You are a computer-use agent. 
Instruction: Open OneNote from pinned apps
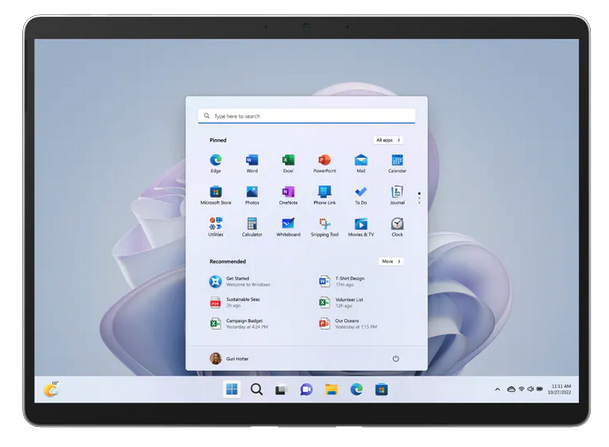288,195
